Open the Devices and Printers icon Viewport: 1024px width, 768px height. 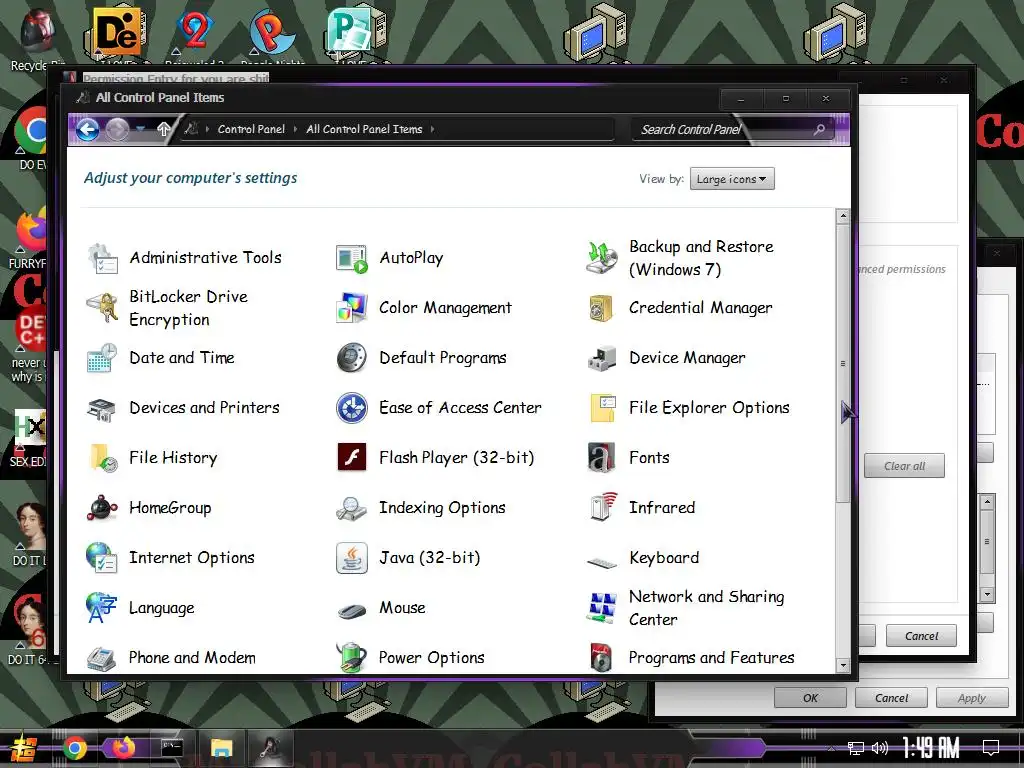tap(103, 408)
